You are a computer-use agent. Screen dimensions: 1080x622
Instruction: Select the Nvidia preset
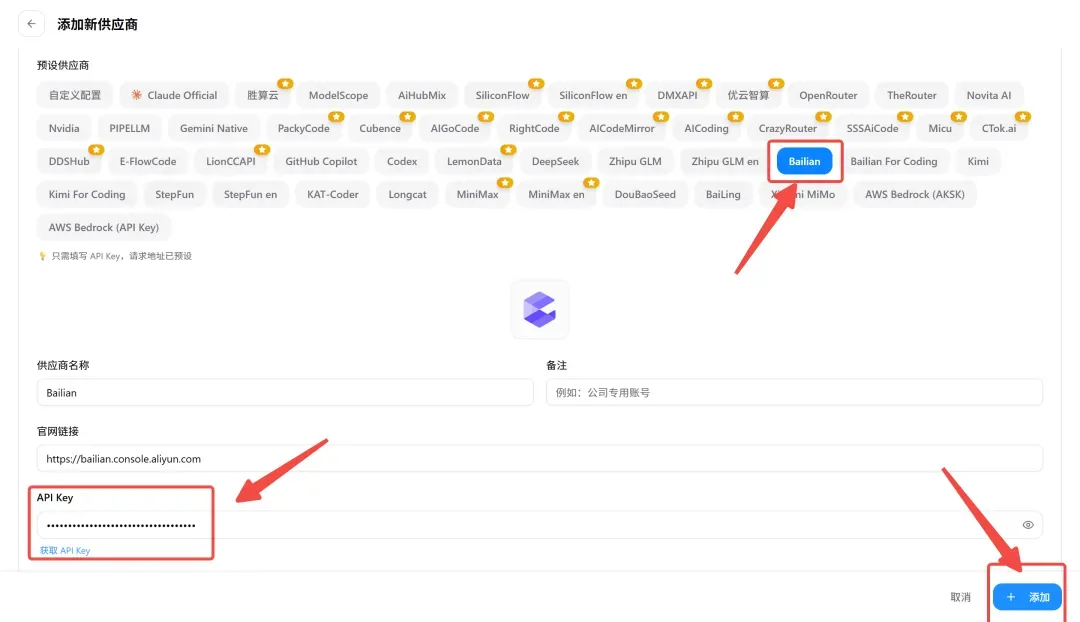click(63, 128)
